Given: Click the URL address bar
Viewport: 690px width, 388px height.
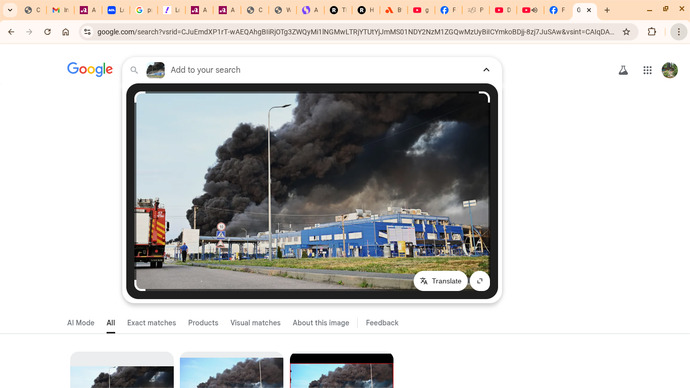Looking at the screenshot, I should [x=355, y=32].
